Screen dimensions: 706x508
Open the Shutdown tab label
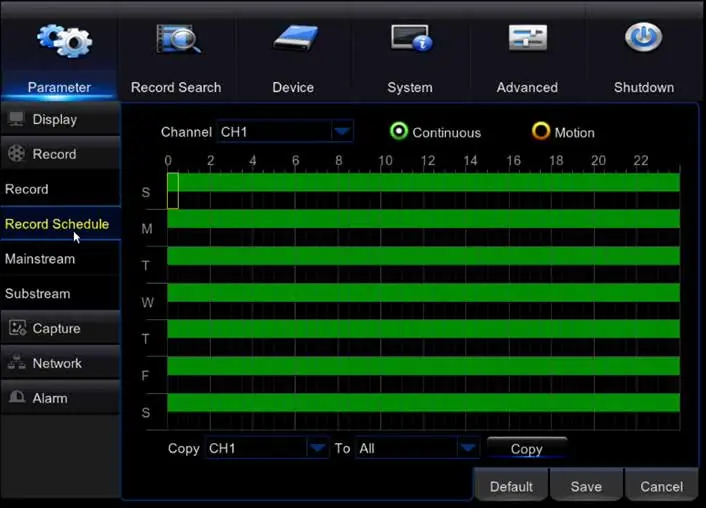tap(644, 87)
